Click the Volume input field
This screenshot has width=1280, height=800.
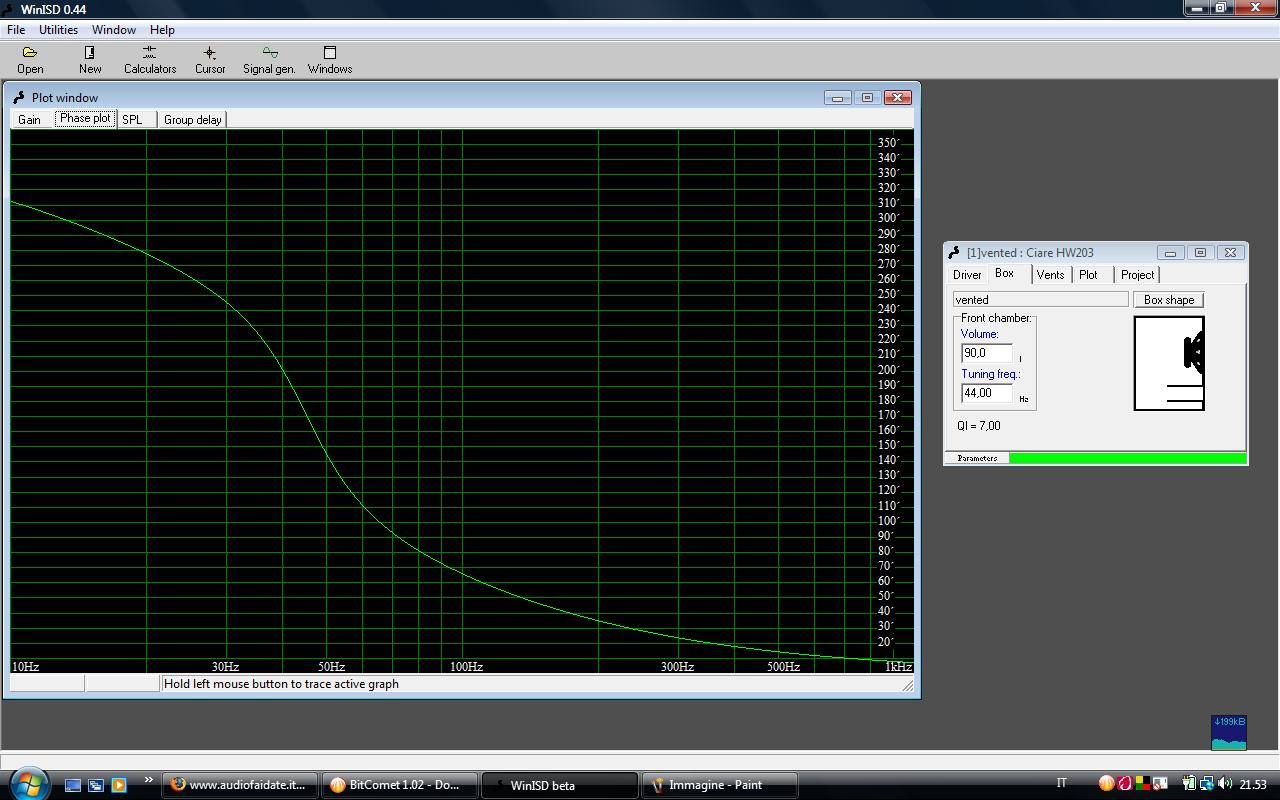[x=986, y=353]
